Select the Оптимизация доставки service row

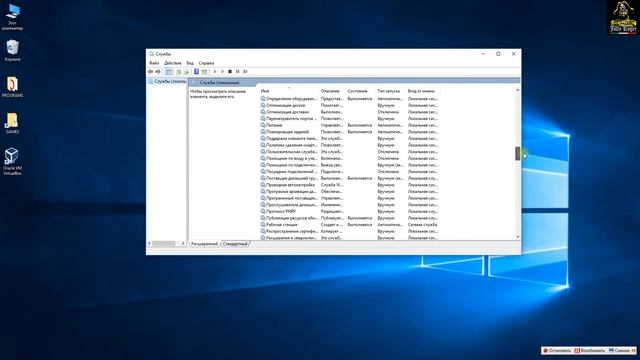pyautogui.click(x=349, y=112)
